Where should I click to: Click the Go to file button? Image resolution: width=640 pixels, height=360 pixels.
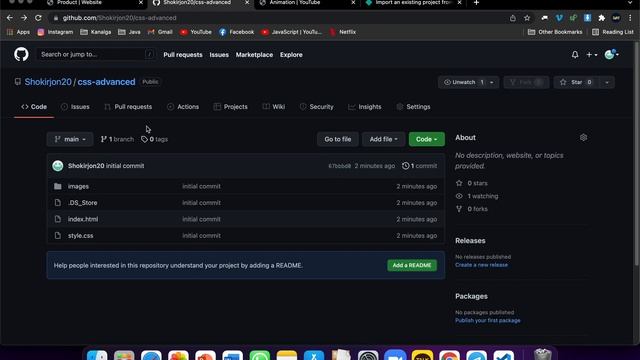(x=338, y=139)
